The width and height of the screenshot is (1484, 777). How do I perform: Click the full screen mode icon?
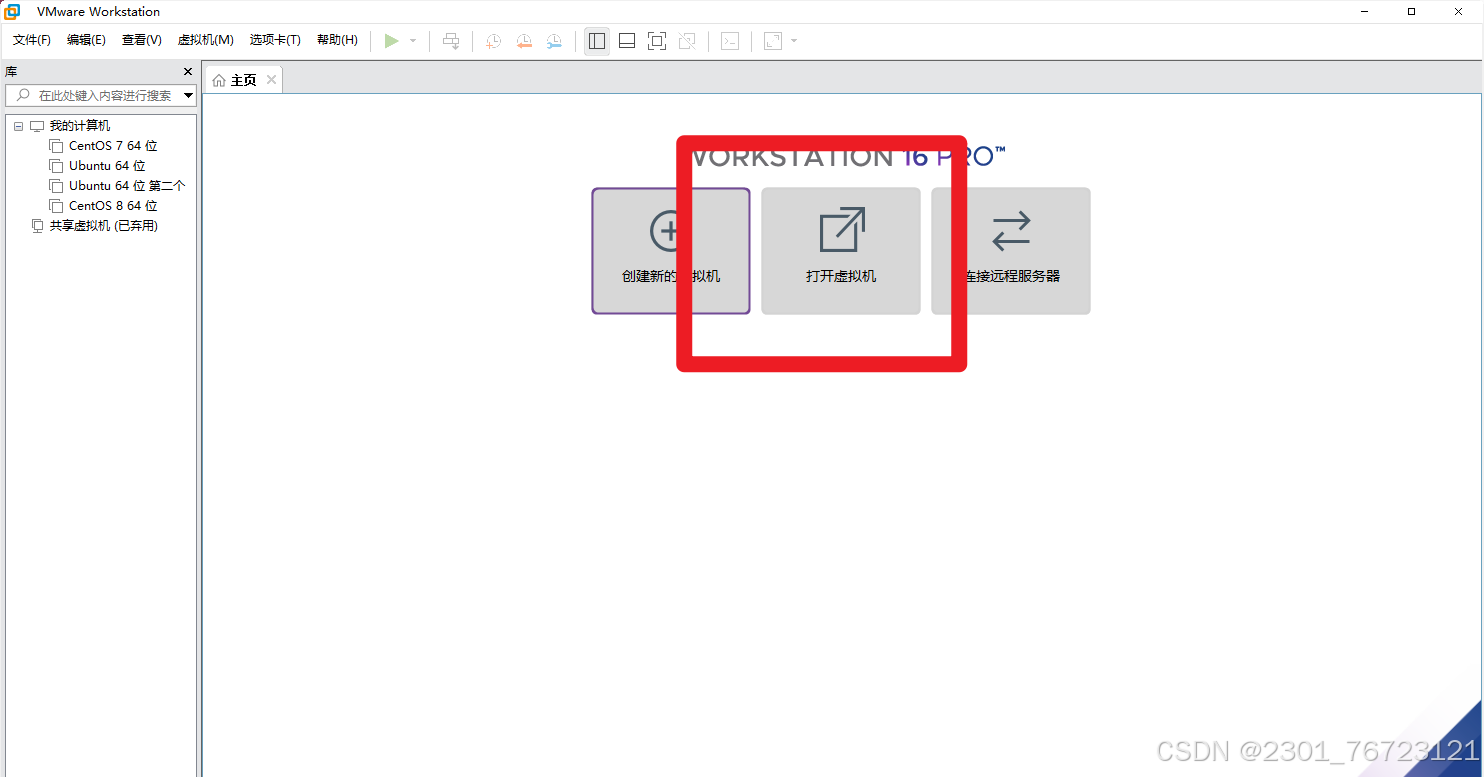coord(657,41)
